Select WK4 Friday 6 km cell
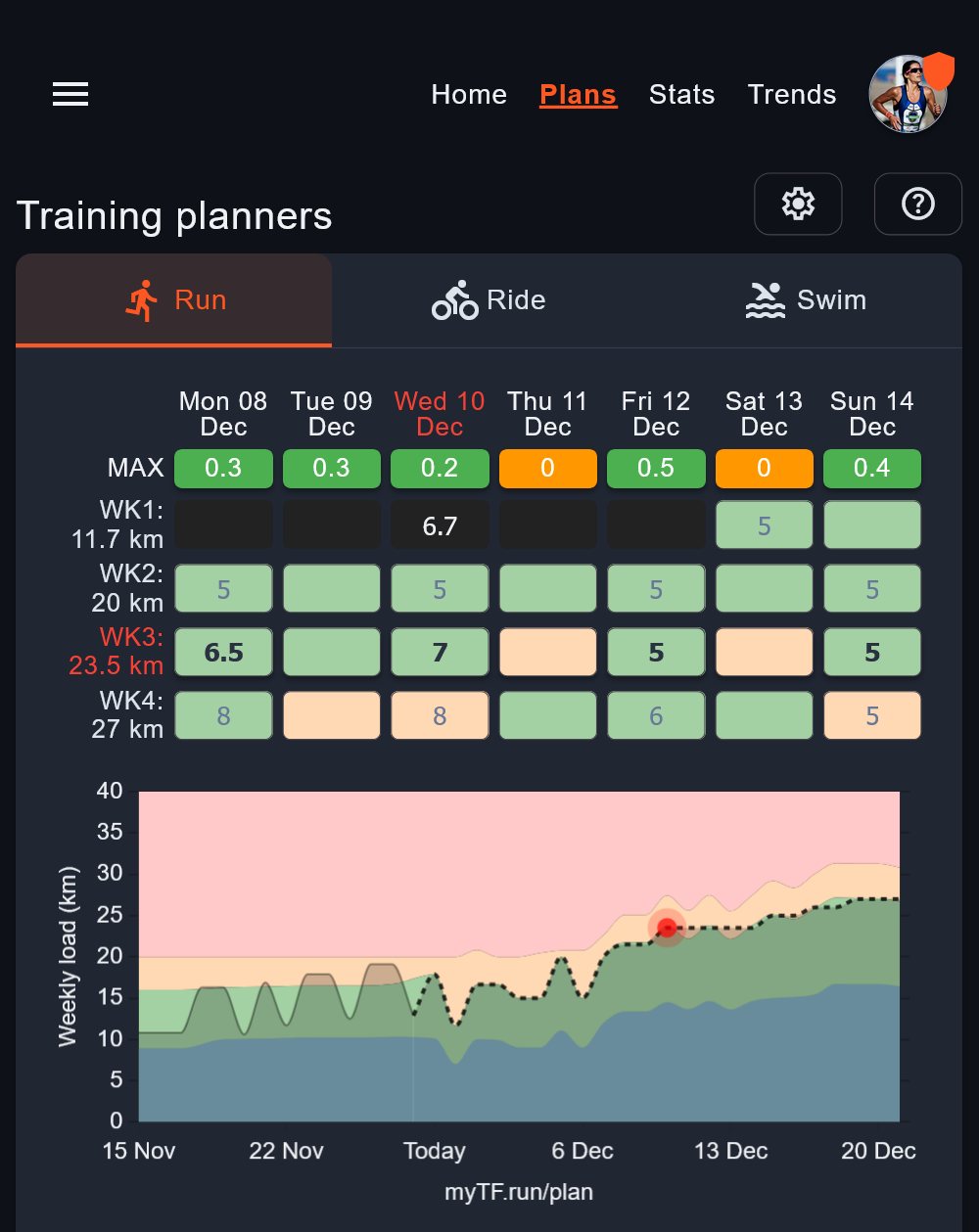The width and height of the screenshot is (979, 1232). click(656, 716)
